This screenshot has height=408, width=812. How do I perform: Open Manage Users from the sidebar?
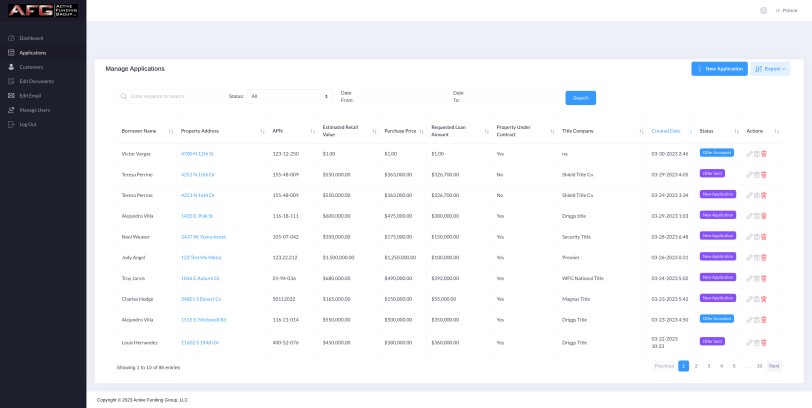pyautogui.click(x=34, y=110)
